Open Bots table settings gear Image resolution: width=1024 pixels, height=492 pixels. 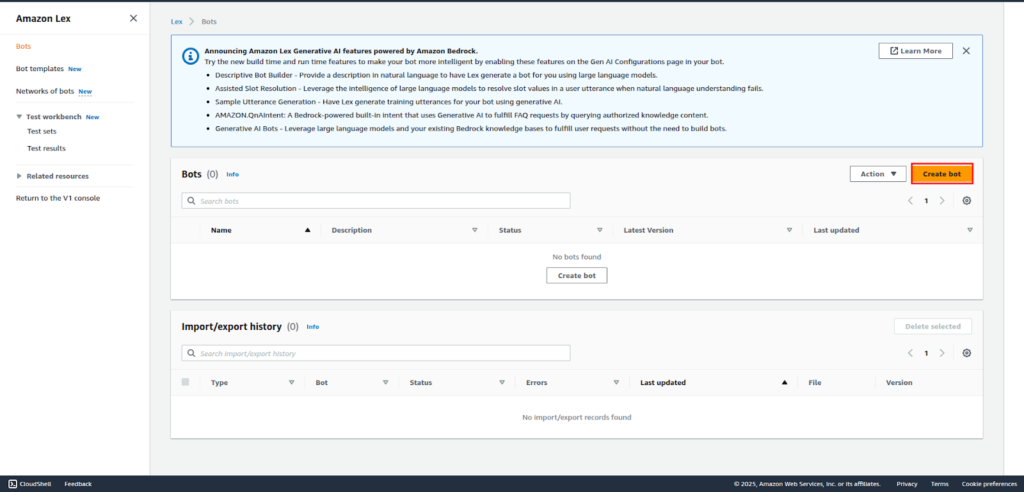[967, 201]
